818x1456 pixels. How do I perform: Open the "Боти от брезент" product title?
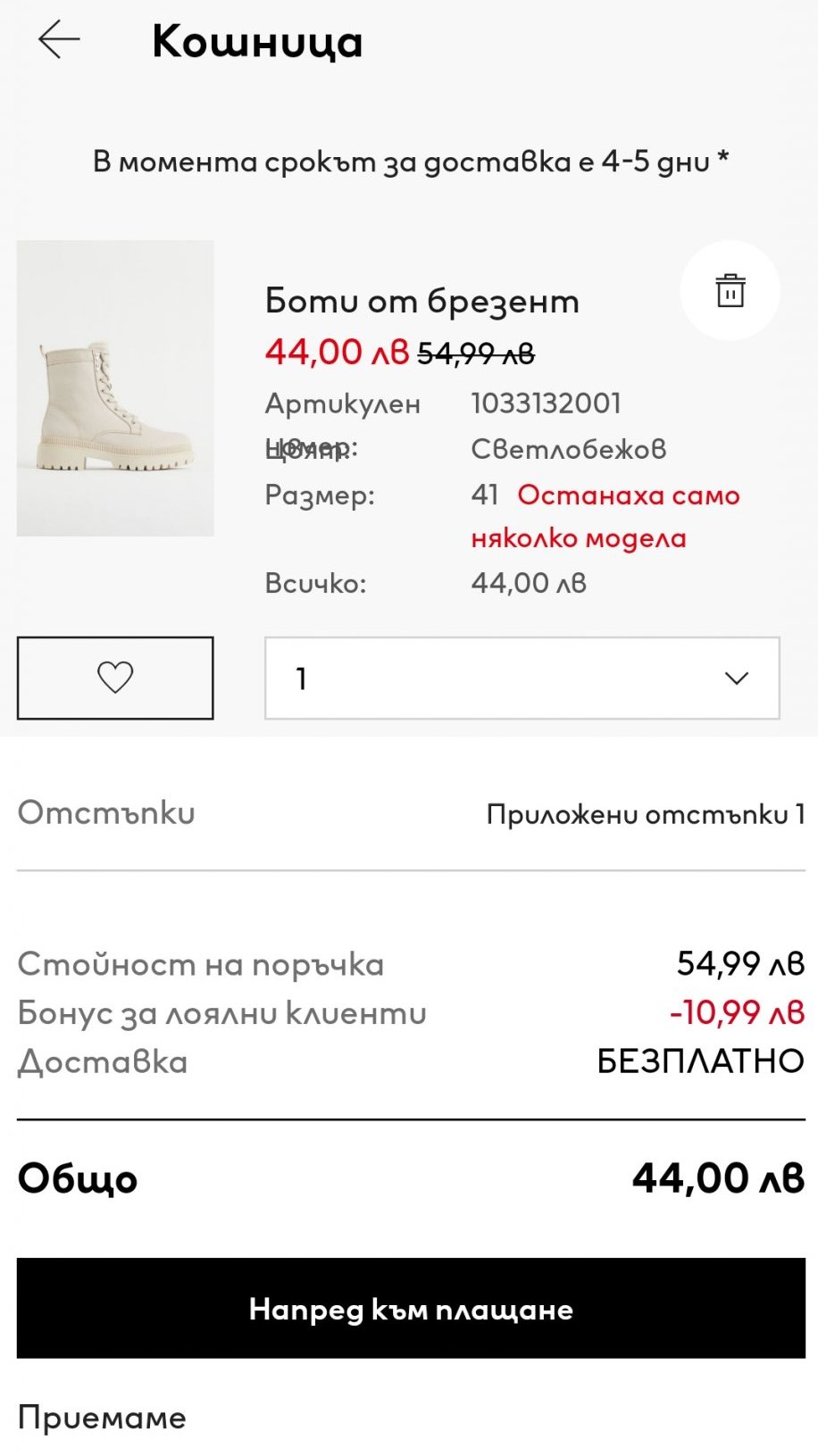pyautogui.click(x=422, y=302)
